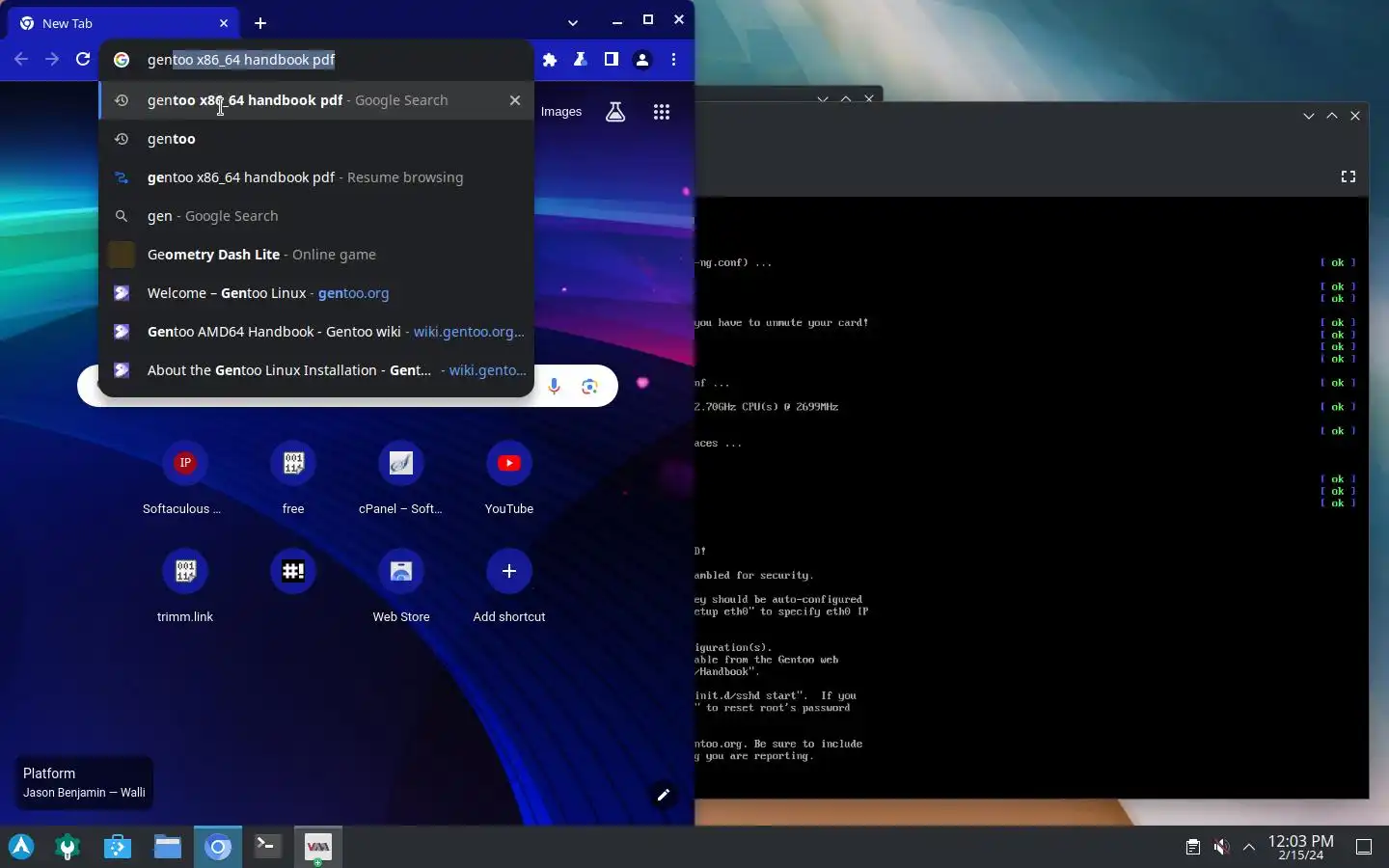
Task: Click inside the VM console display
Action: tap(1032, 497)
